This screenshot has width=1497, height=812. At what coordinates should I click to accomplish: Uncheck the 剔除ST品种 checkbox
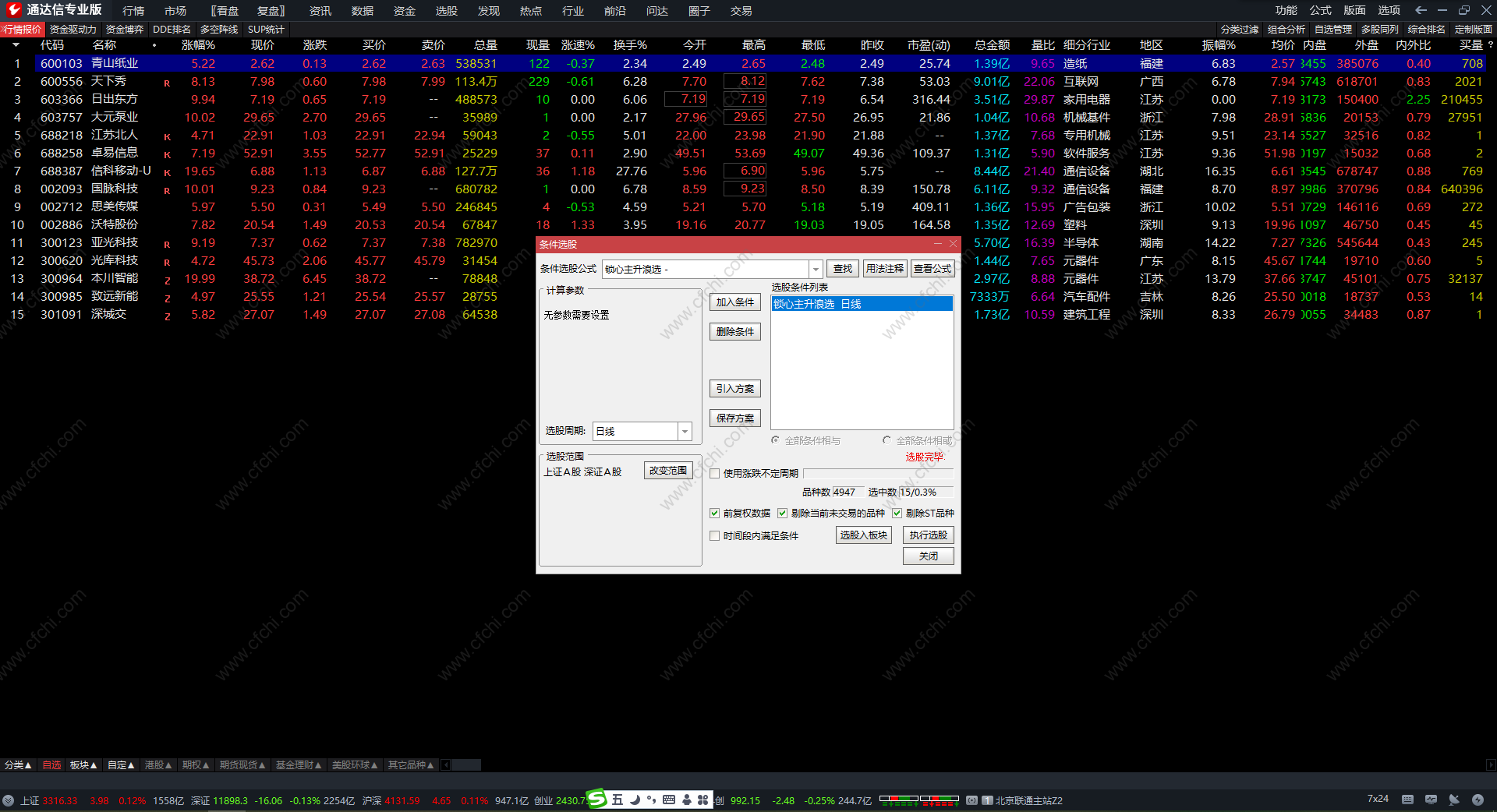coord(897,514)
